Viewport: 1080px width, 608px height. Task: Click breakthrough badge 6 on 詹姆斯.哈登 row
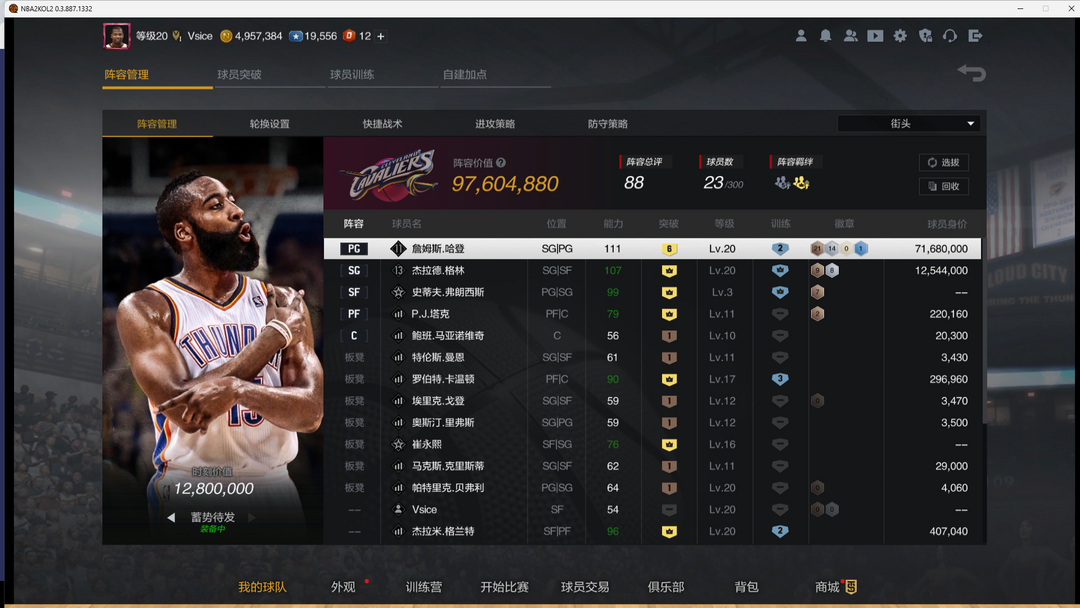[669, 249]
